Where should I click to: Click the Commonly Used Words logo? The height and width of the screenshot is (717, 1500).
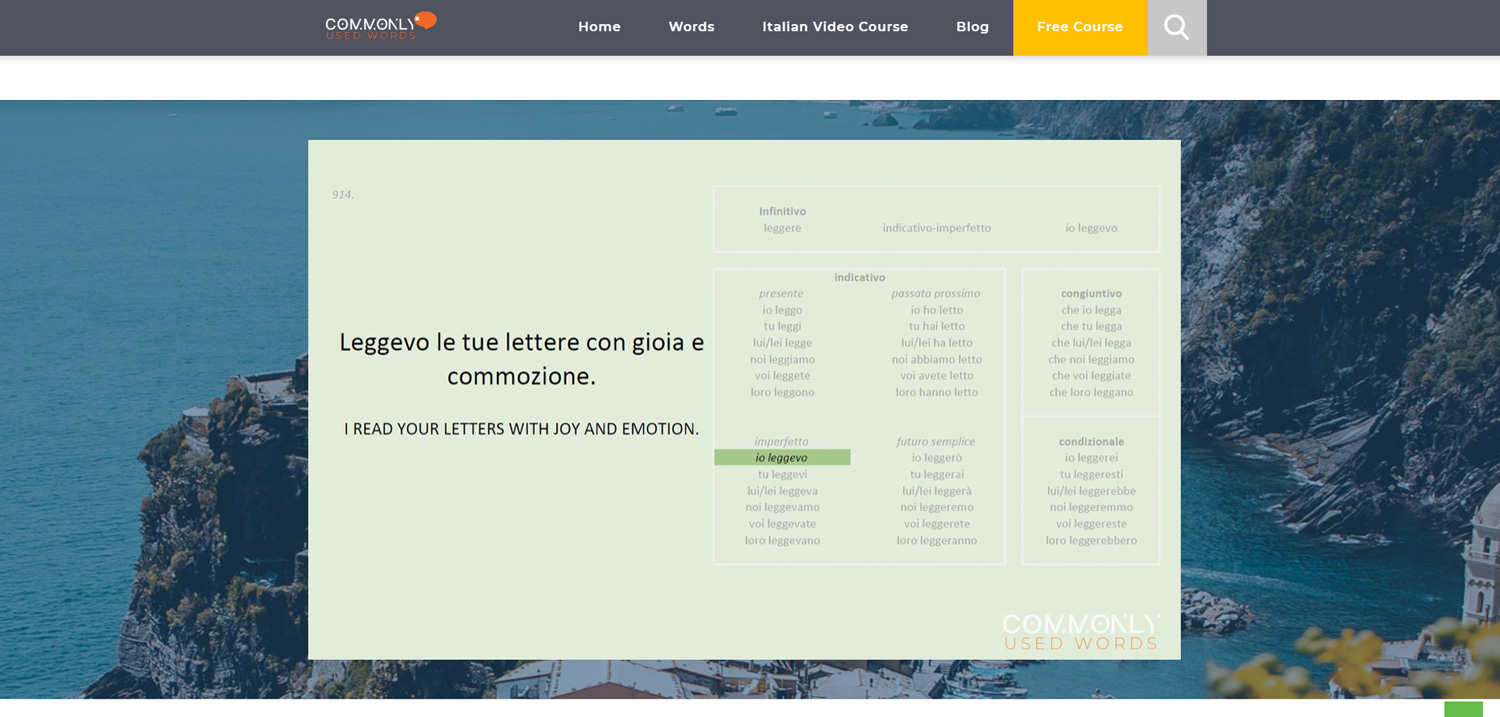(x=381, y=26)
